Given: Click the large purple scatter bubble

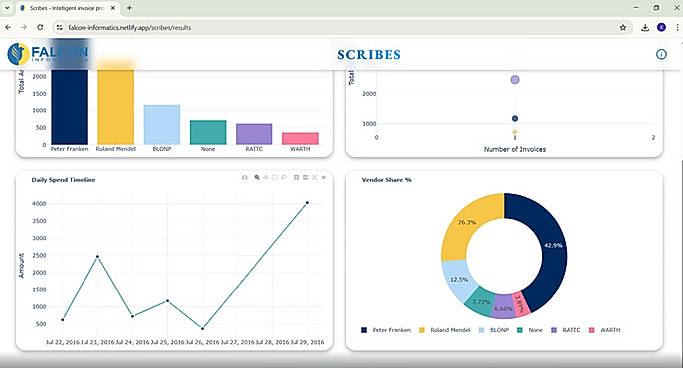Looking at the screenshot, I should tap(515, 80).
